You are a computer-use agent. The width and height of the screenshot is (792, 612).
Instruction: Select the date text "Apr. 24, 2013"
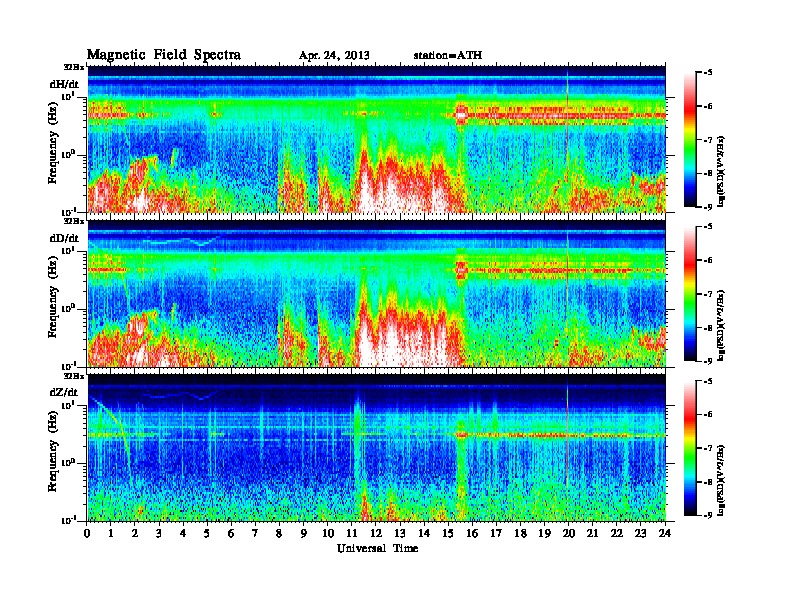coord(334,56)
